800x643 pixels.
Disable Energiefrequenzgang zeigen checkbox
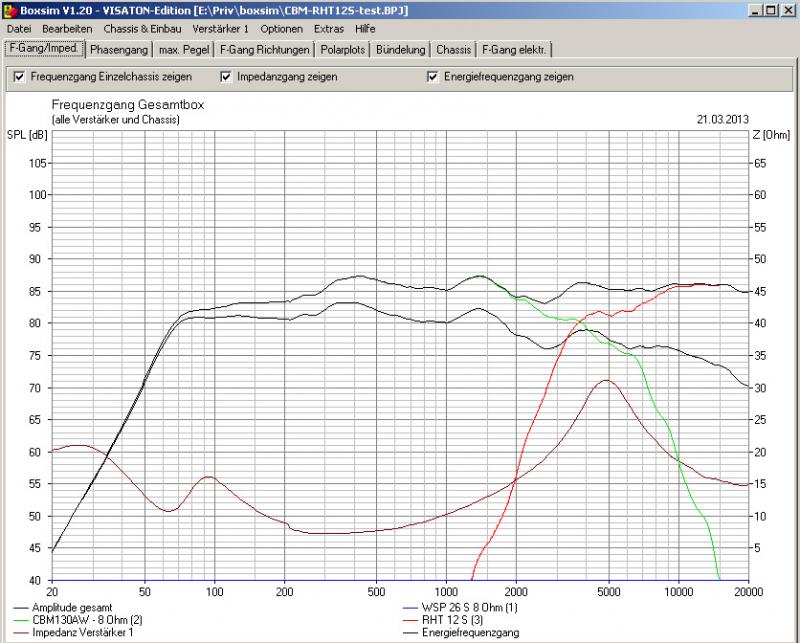[432, 77]
